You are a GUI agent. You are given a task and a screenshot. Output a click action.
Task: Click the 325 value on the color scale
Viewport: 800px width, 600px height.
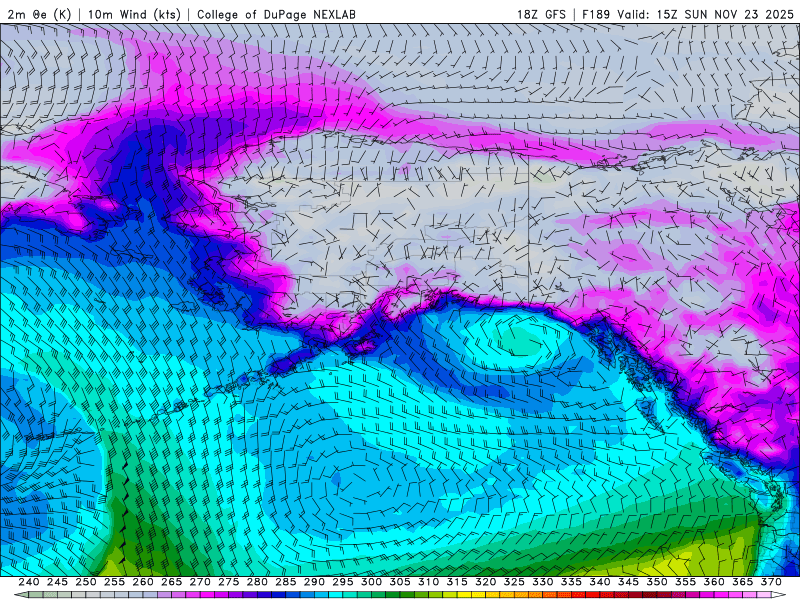tap(514, 582)
